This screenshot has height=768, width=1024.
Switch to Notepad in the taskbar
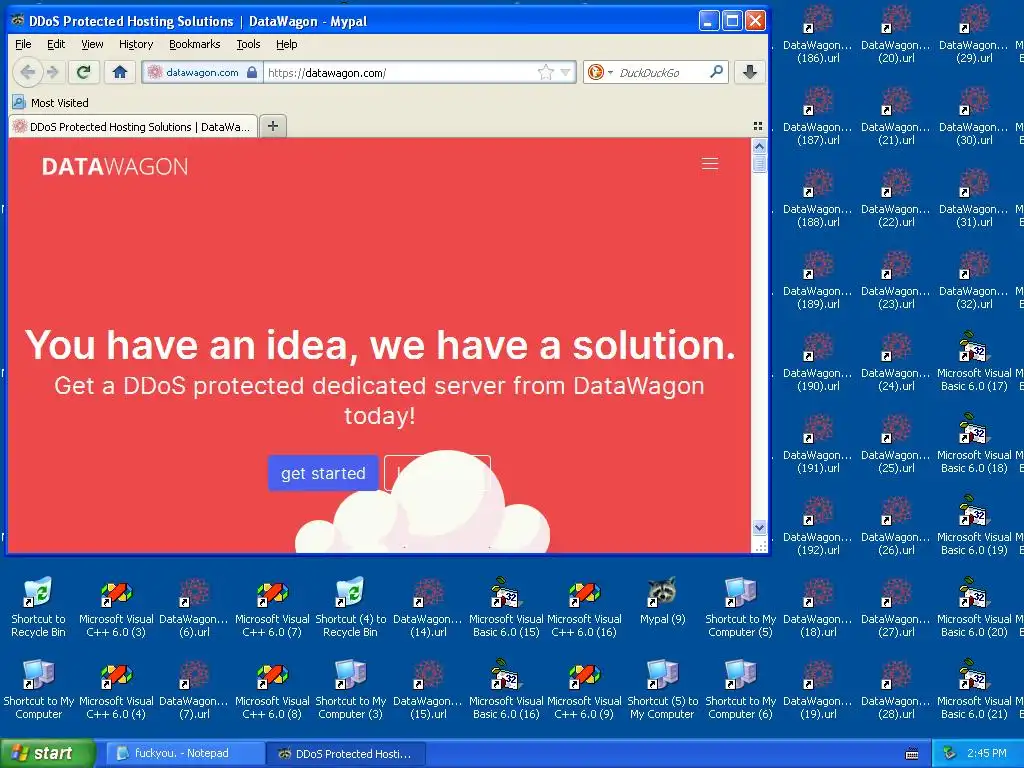click(x=183, y=753)
